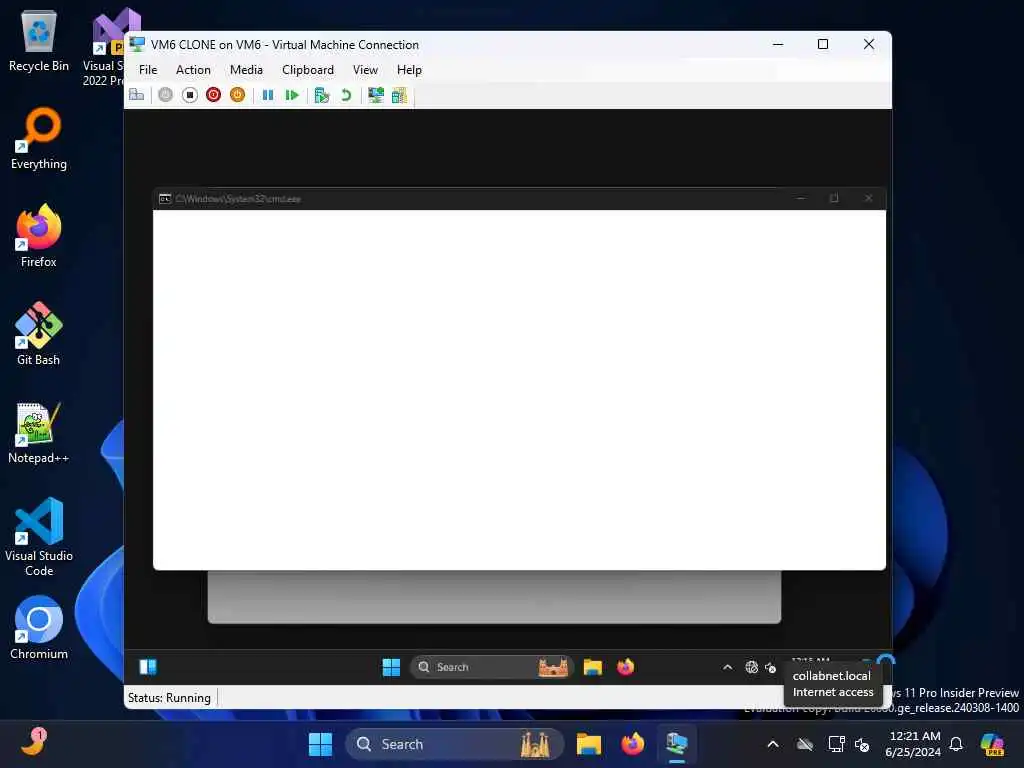Select the Everything desktop shortcut
Image resolution: width=1024 pixels, height=768 pixels.
pos(39,138)
